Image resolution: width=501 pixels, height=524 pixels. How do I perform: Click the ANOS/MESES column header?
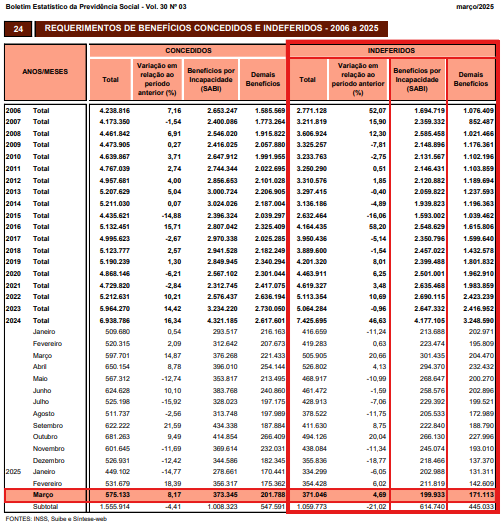tap(45, 72)
